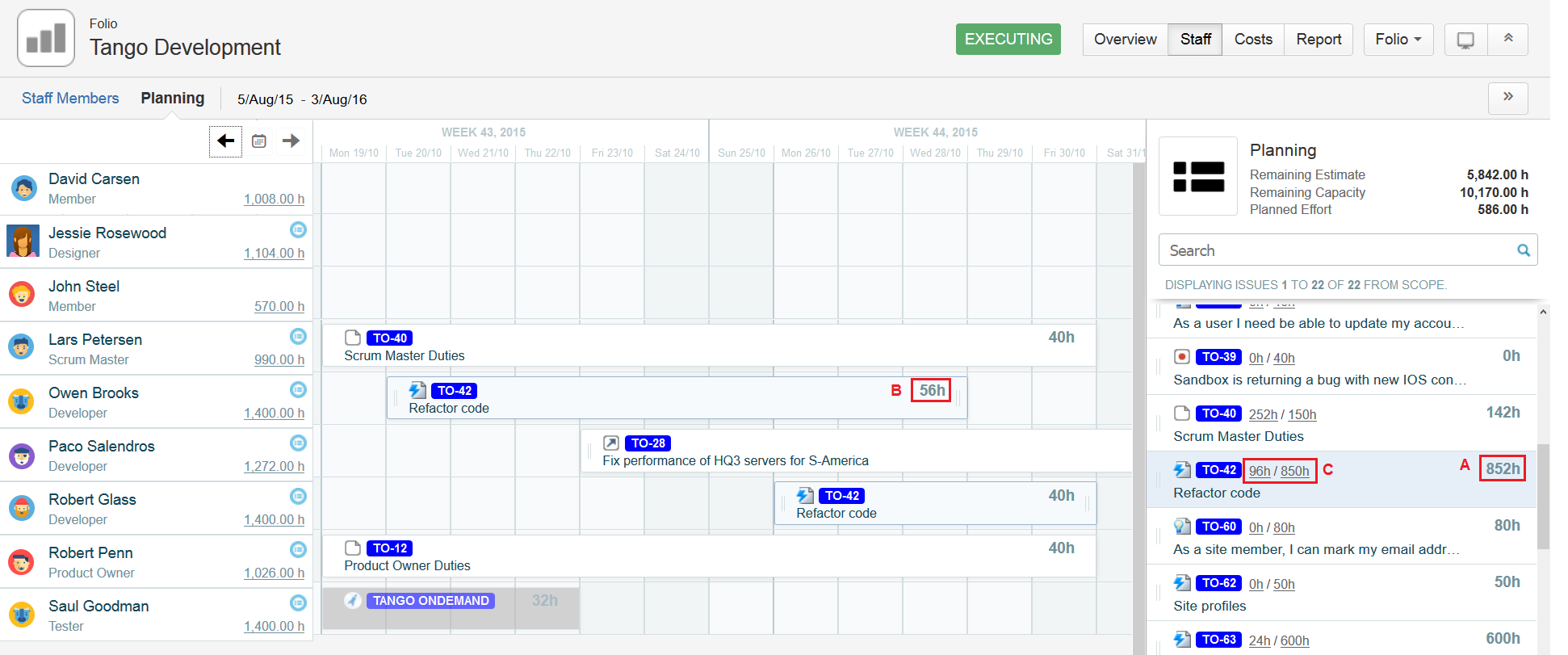
Task: Open TO-60 key in the issue list
Action: pyautogui.click(x=1219, y=527)
